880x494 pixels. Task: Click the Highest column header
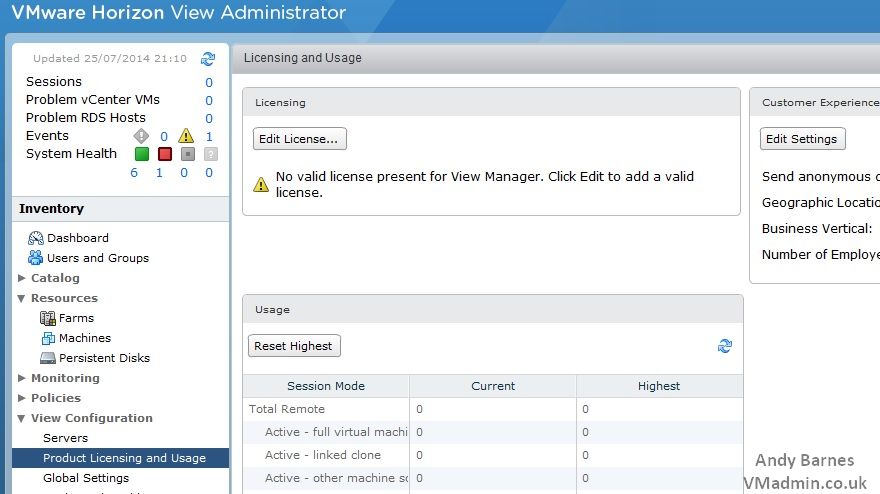click(x=659, y=386)
